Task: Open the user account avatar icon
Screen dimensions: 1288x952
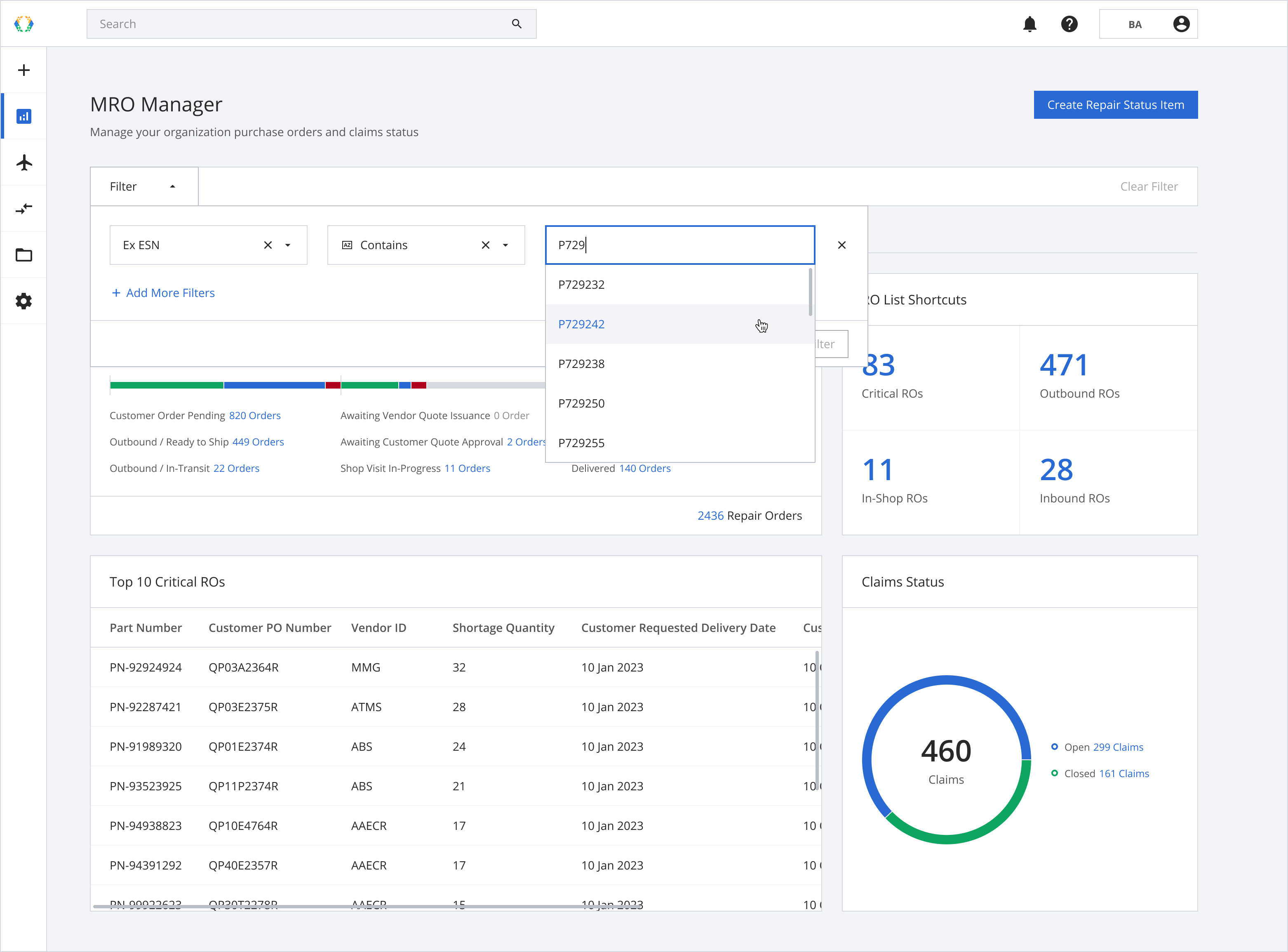Action: (x=1182, y=24)
